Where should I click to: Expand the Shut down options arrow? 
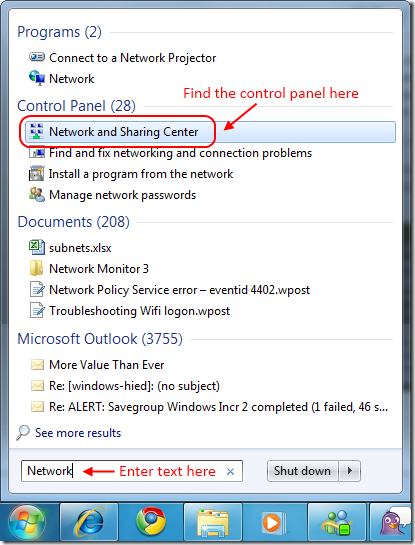tap(350, 471)
